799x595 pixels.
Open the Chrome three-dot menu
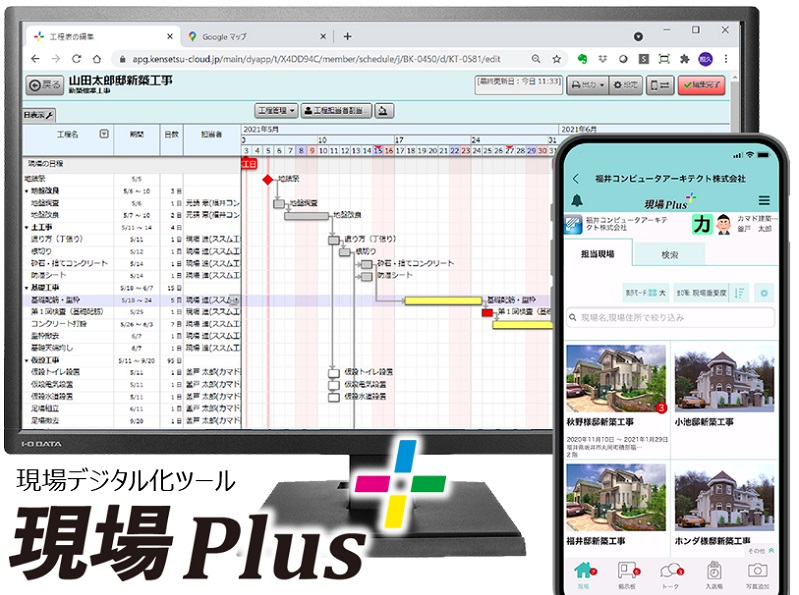(x=726, y=59)
